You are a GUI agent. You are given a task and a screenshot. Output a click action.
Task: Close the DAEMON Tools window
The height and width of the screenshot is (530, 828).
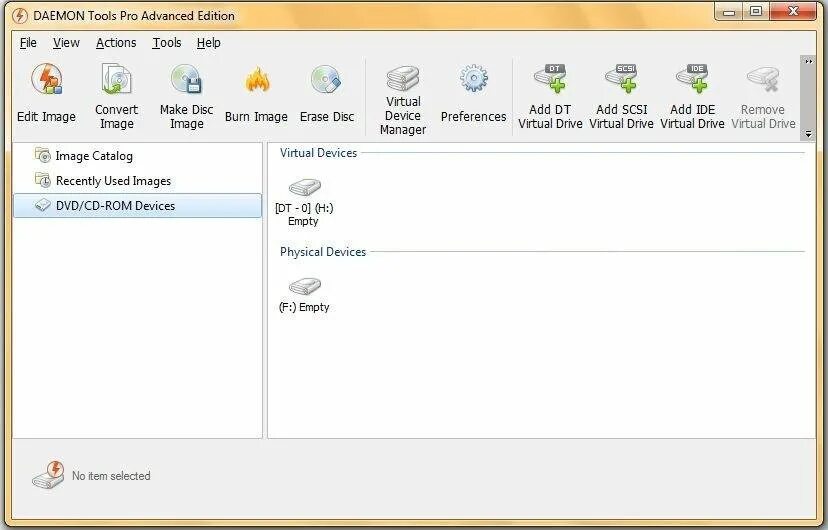click(793, 12)
